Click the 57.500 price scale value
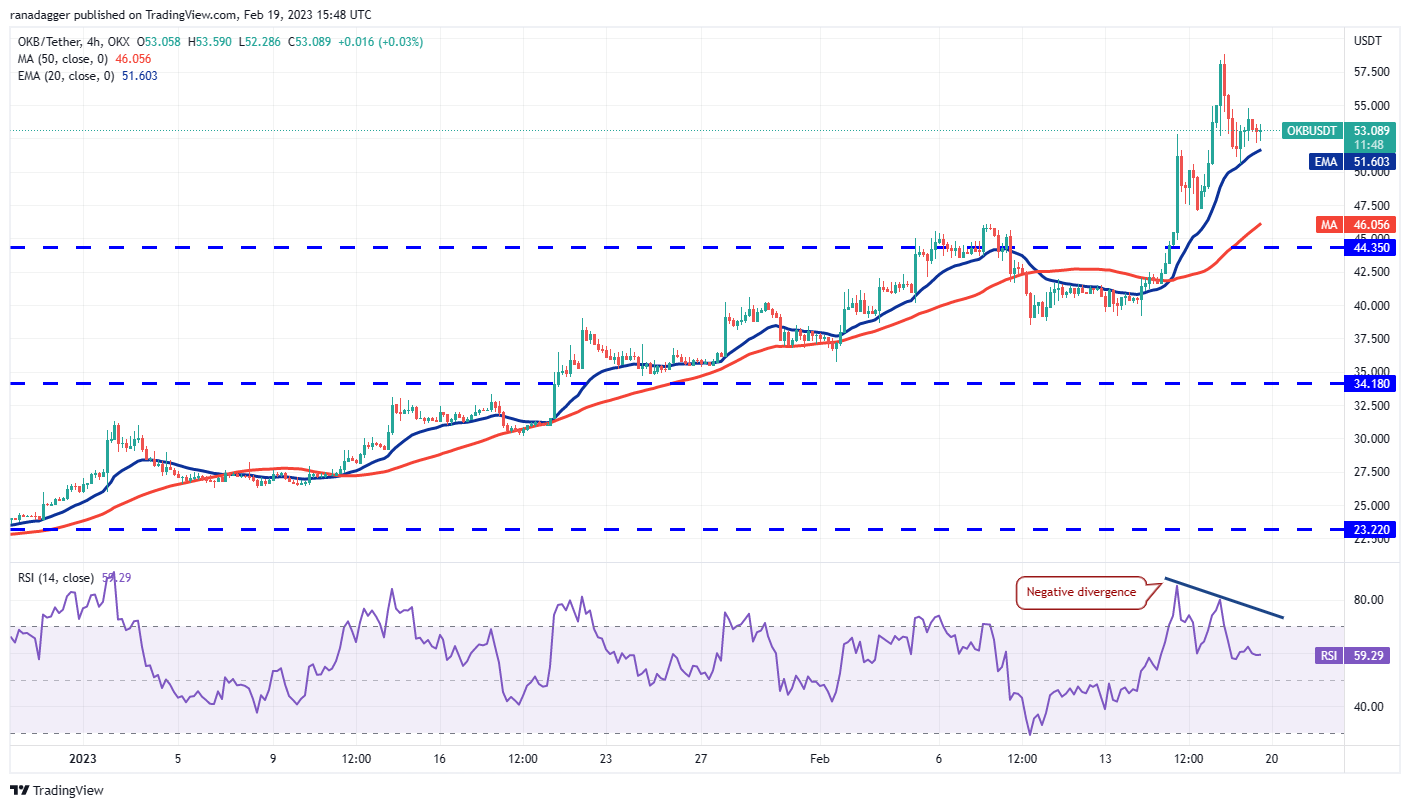Image resolution: width=1410 pixels, height=808 pixels. point(1372,72)
